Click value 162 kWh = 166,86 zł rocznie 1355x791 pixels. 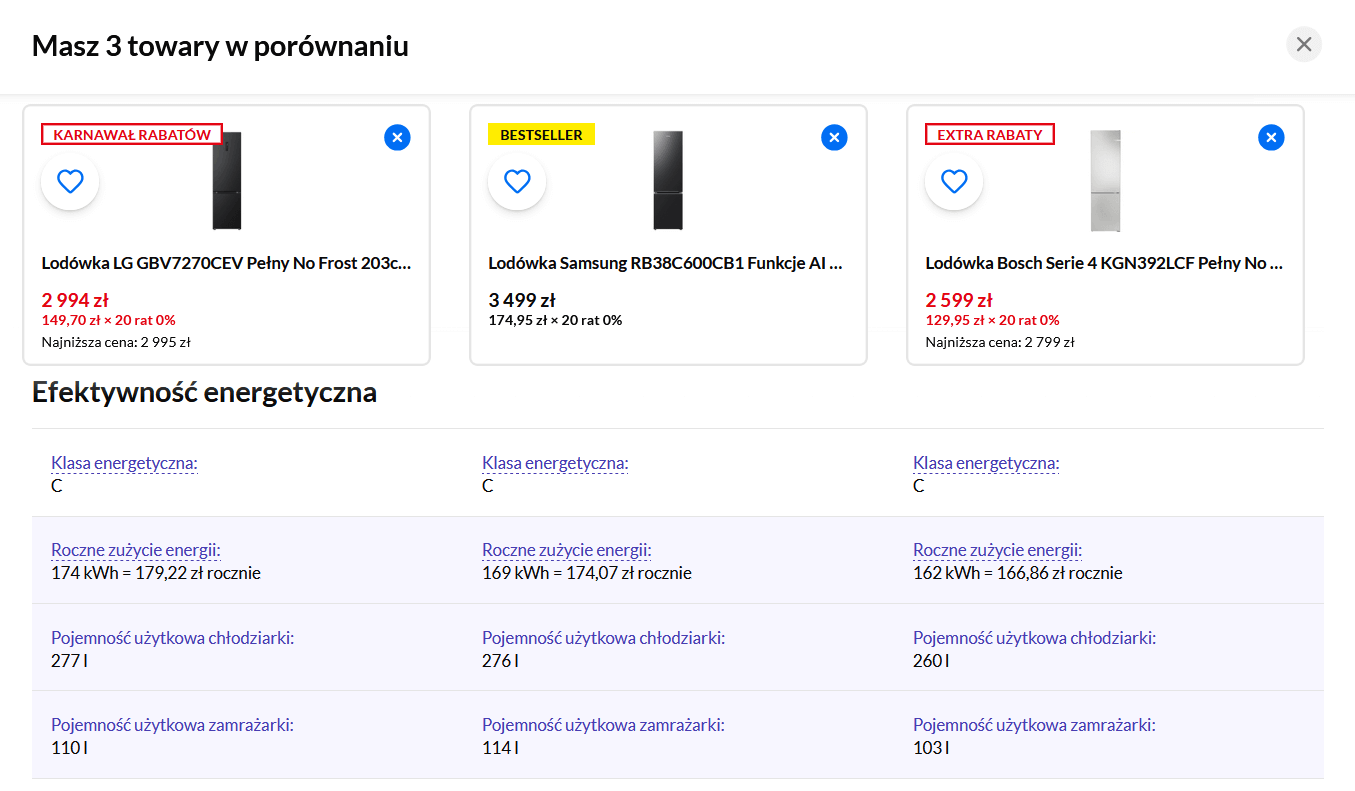1018,573
